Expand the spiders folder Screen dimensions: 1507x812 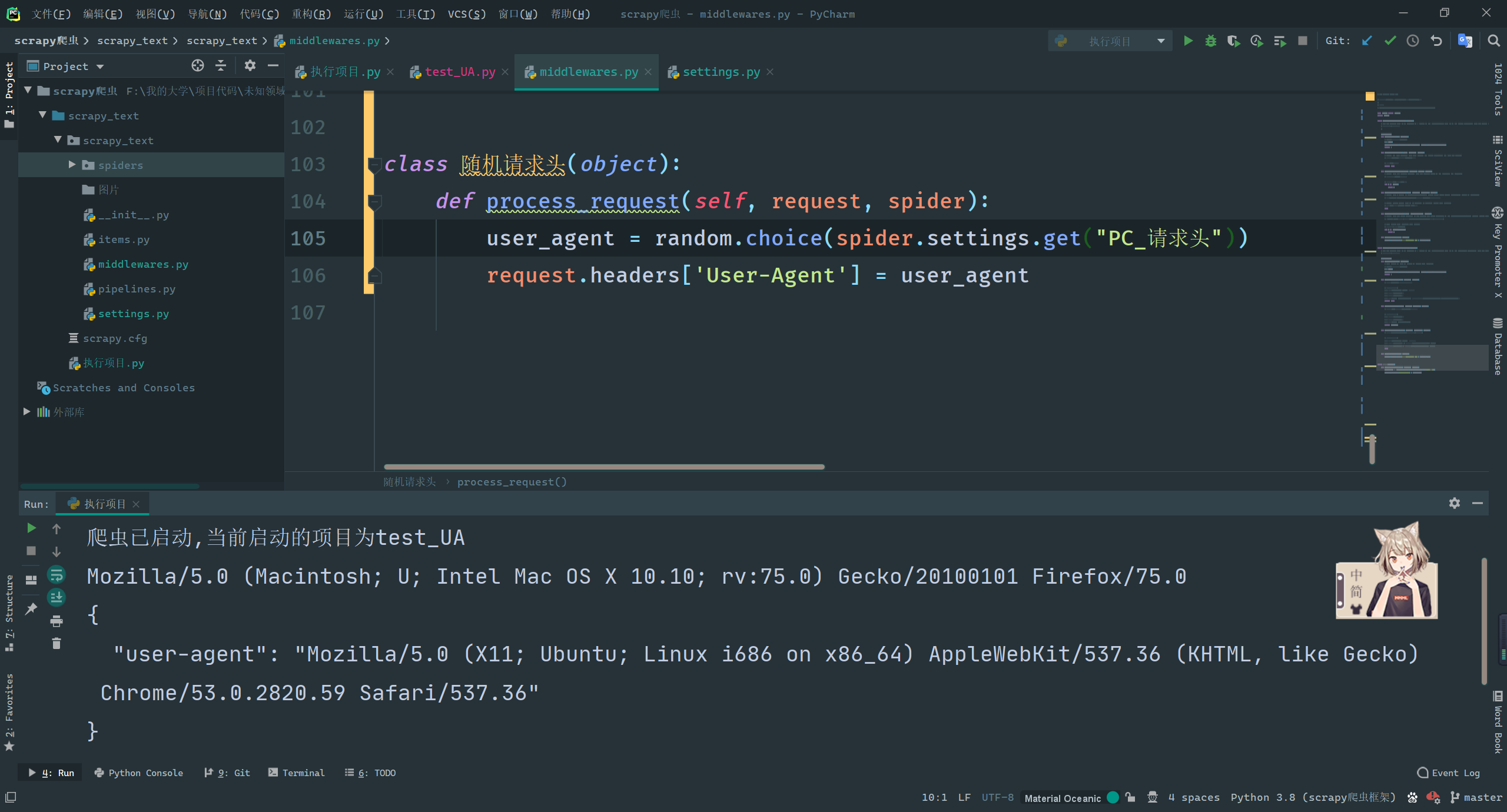coord(72,165)
